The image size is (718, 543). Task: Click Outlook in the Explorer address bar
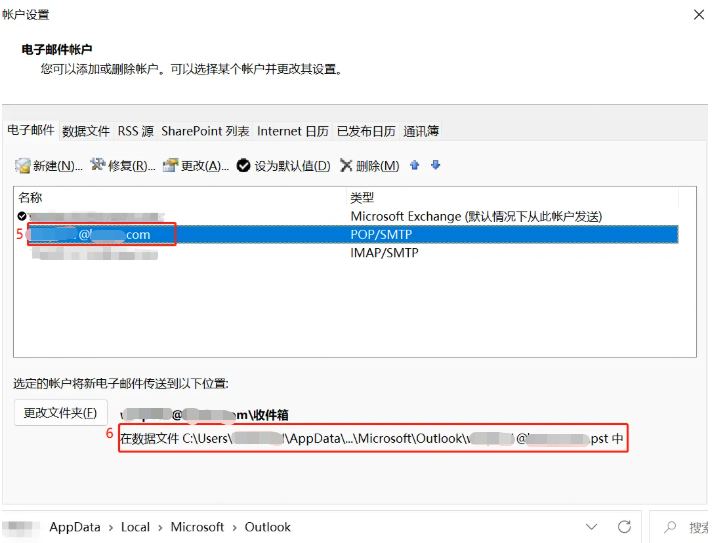(x=267, y=527)
